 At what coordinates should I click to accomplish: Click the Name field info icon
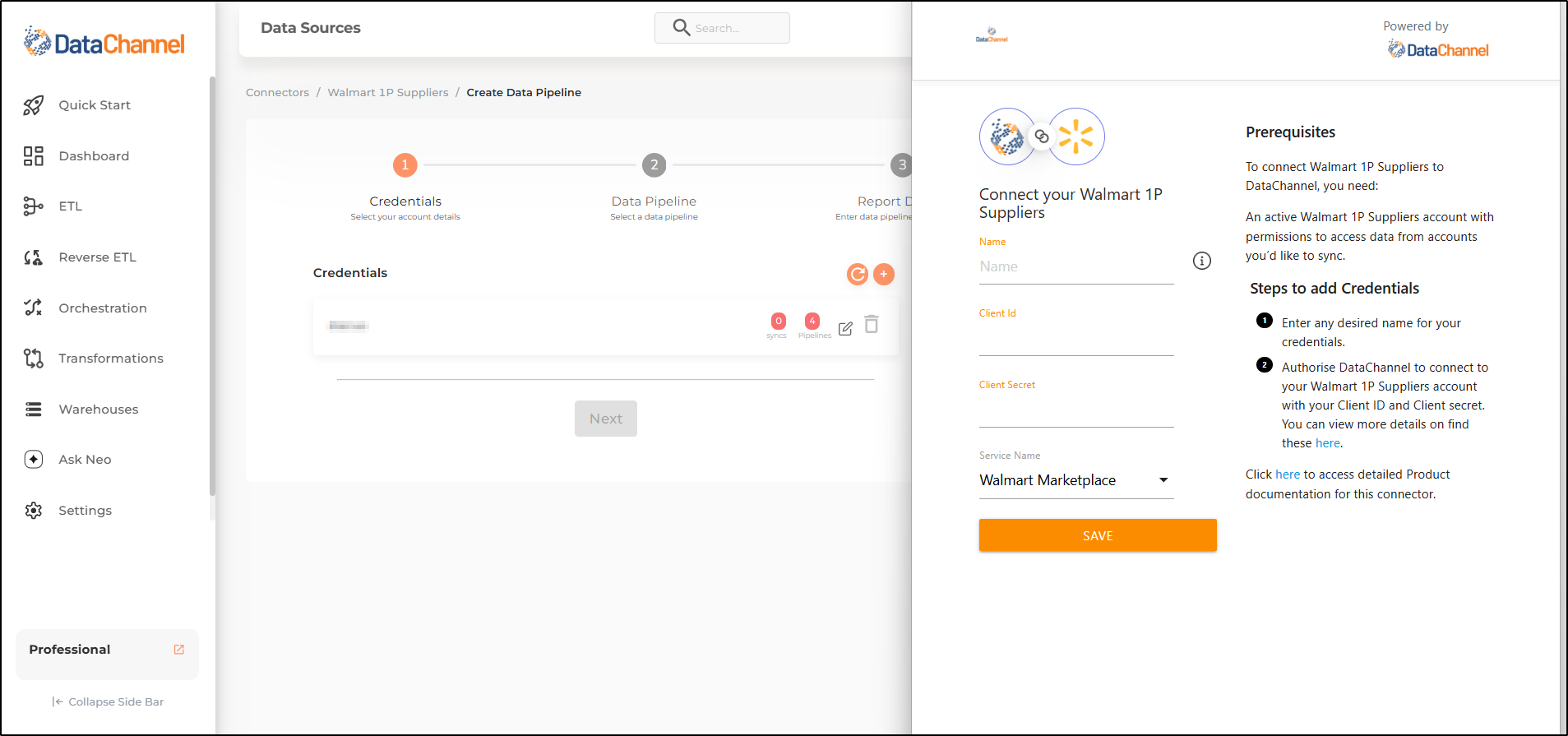1202,261
